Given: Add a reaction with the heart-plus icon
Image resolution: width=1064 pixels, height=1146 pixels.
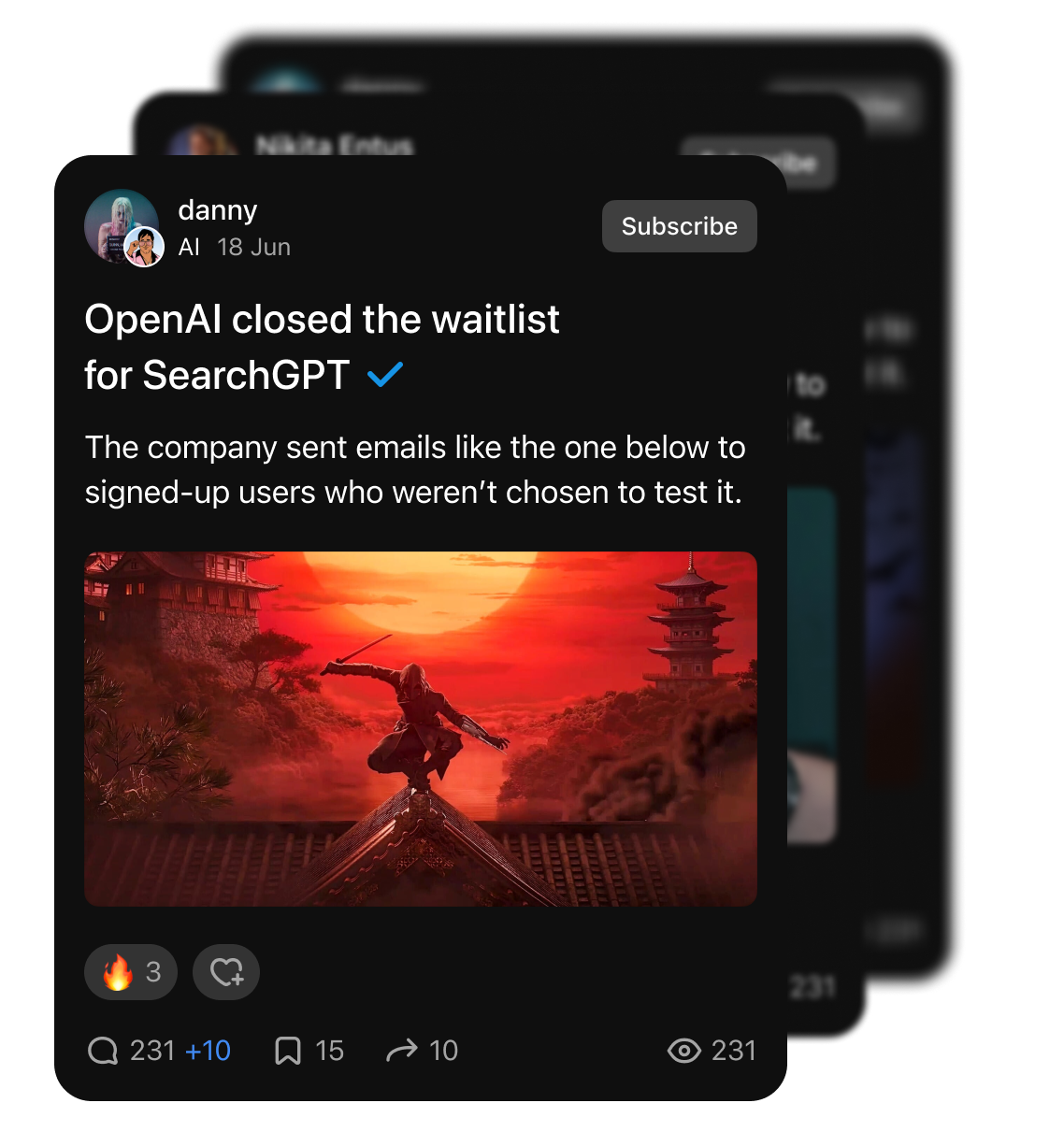Looking at the screenshot, I should (226, 972).
